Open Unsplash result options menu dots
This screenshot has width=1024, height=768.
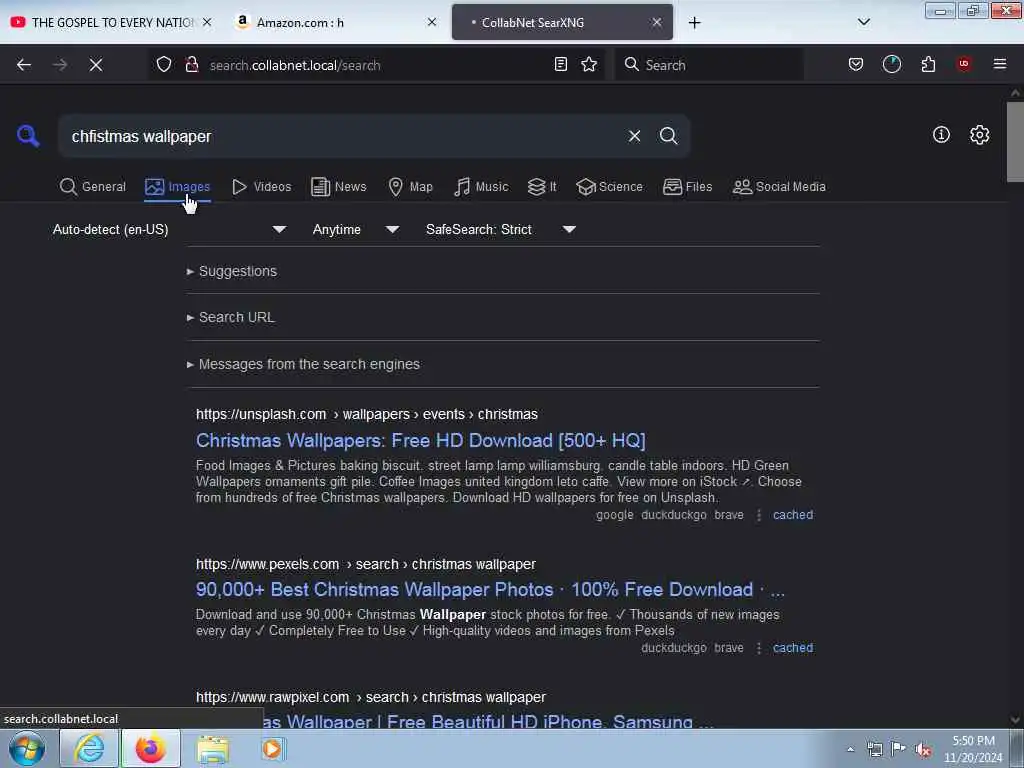[758, 515]
